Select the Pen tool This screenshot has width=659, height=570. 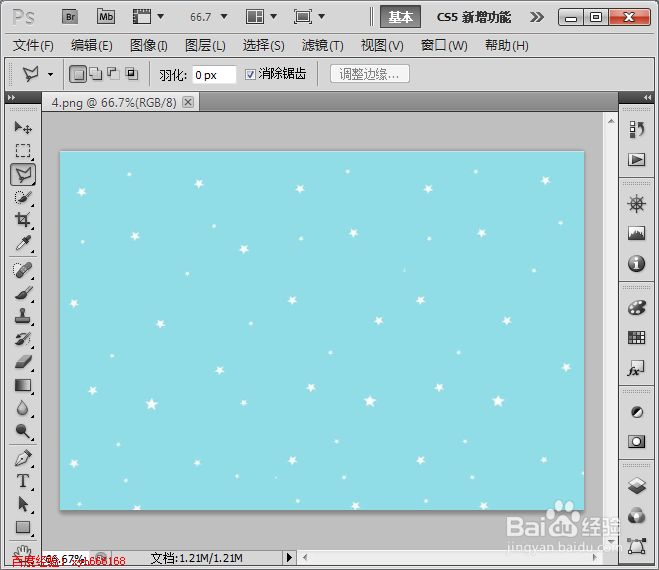[x=23, y=458]
